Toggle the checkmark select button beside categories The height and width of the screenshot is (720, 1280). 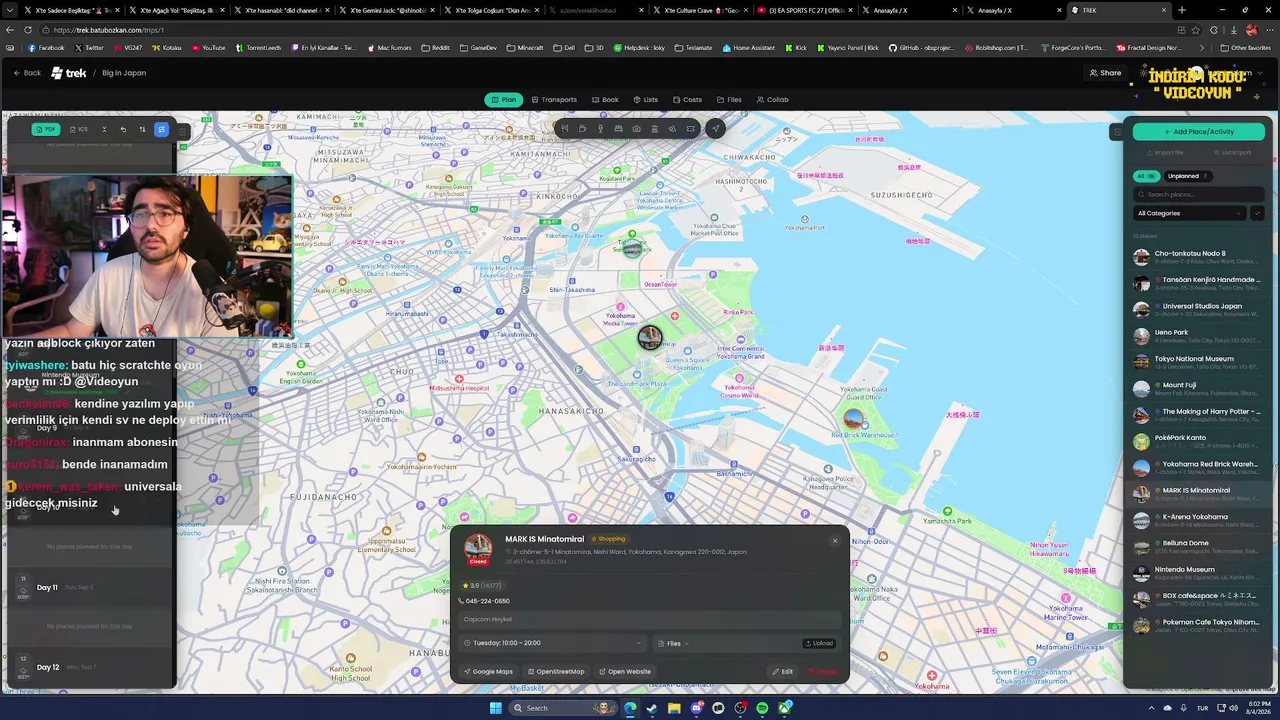pyautogui.click(x=1257, y=213)
